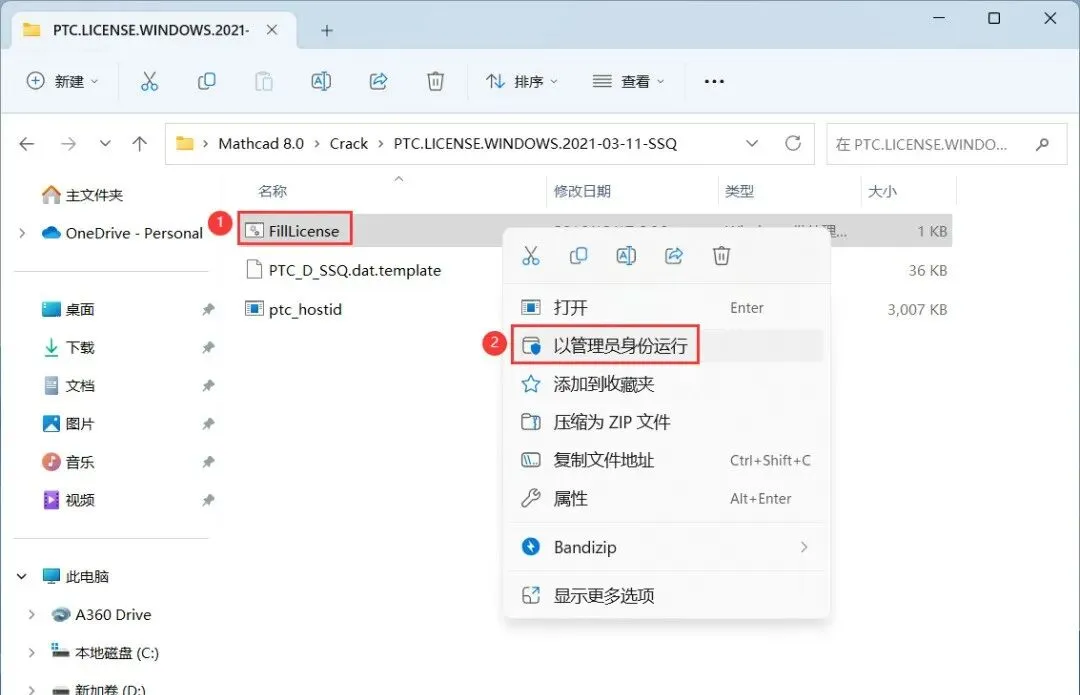Expand the address bar history dropdown
Screen dimensions: 1080x695
click(752, 143)
